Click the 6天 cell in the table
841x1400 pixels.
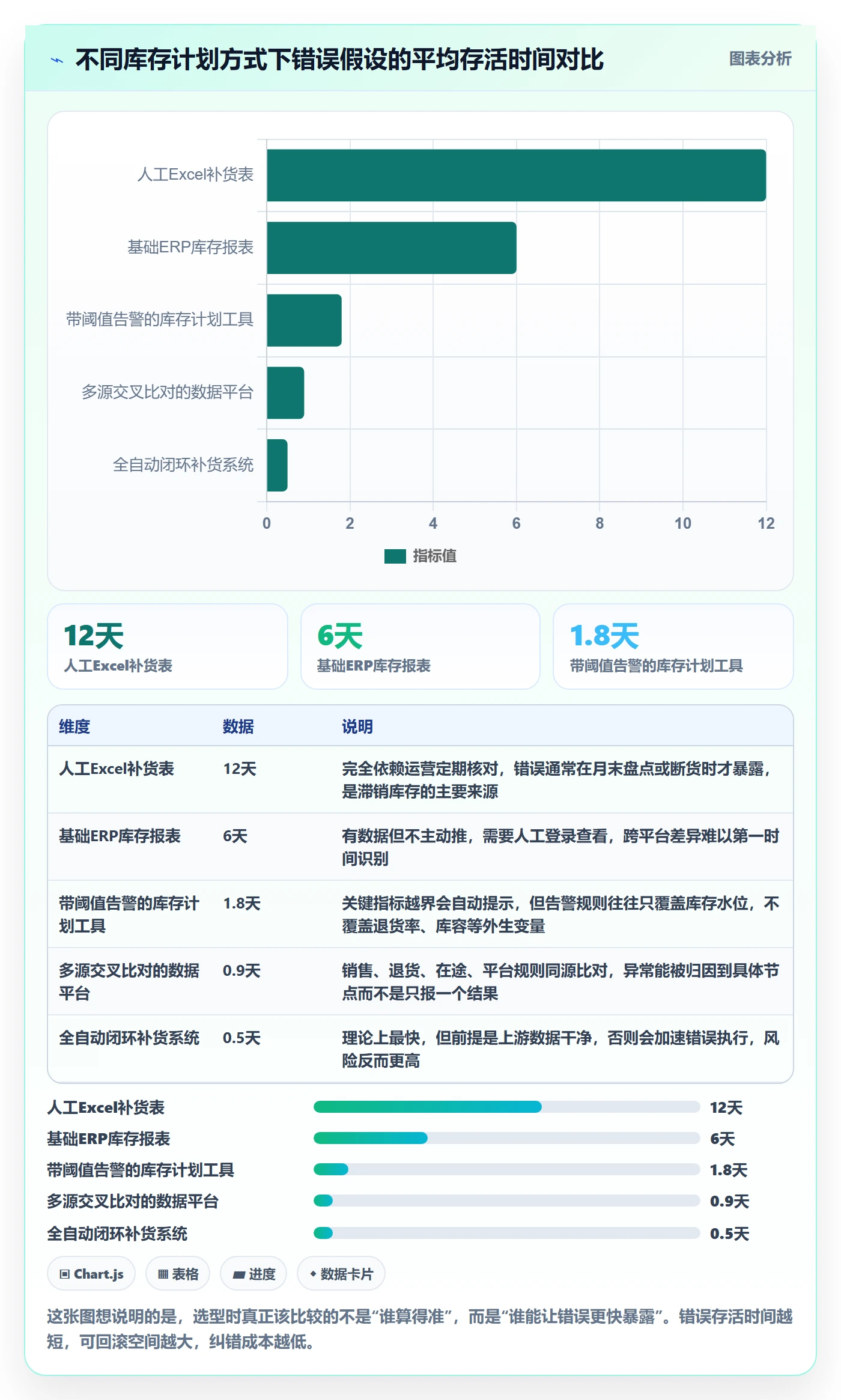(235, 836)
